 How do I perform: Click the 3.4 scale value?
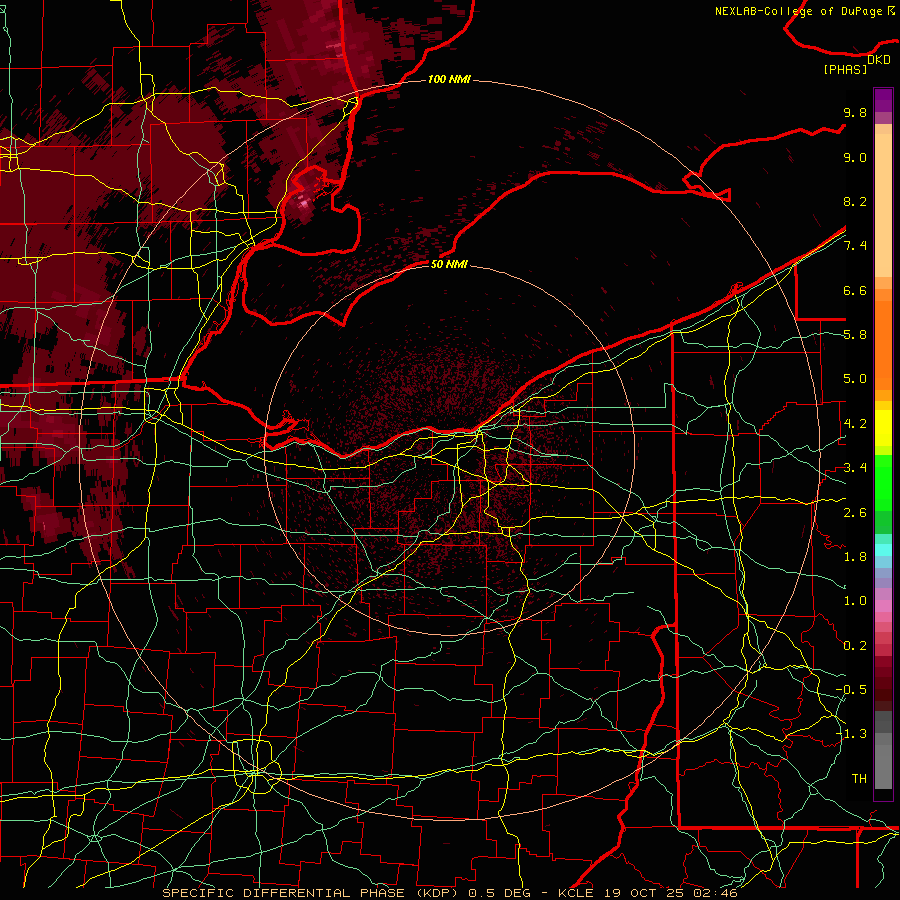coord(855,468)
